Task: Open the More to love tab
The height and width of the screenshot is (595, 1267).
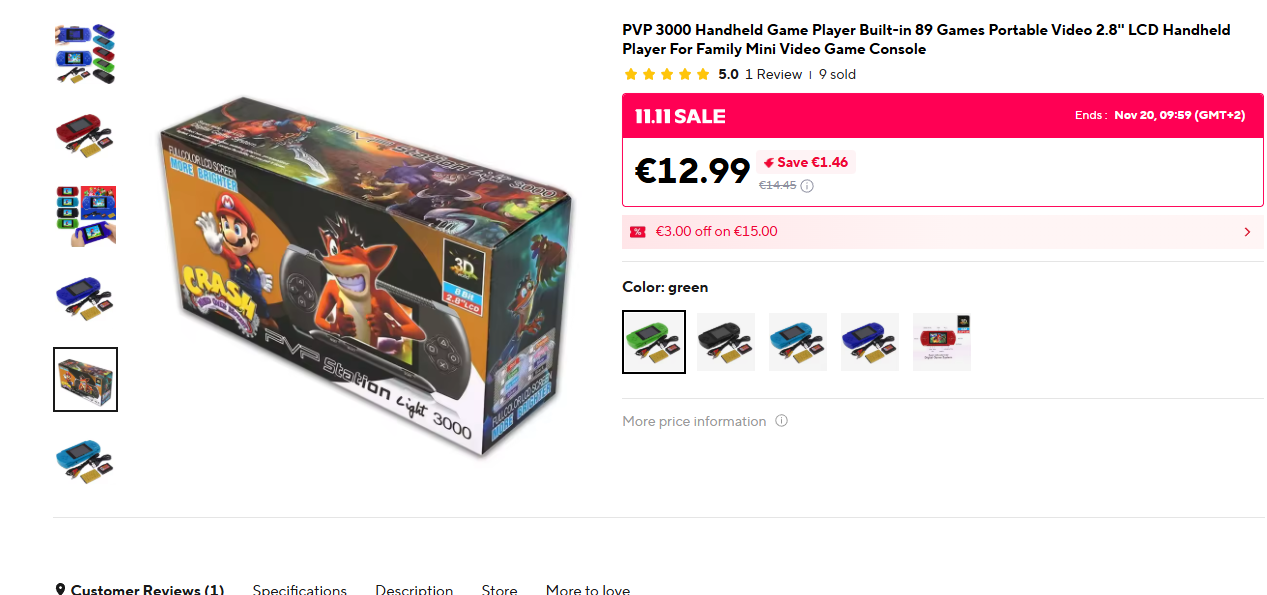Action: click(588, 590)
